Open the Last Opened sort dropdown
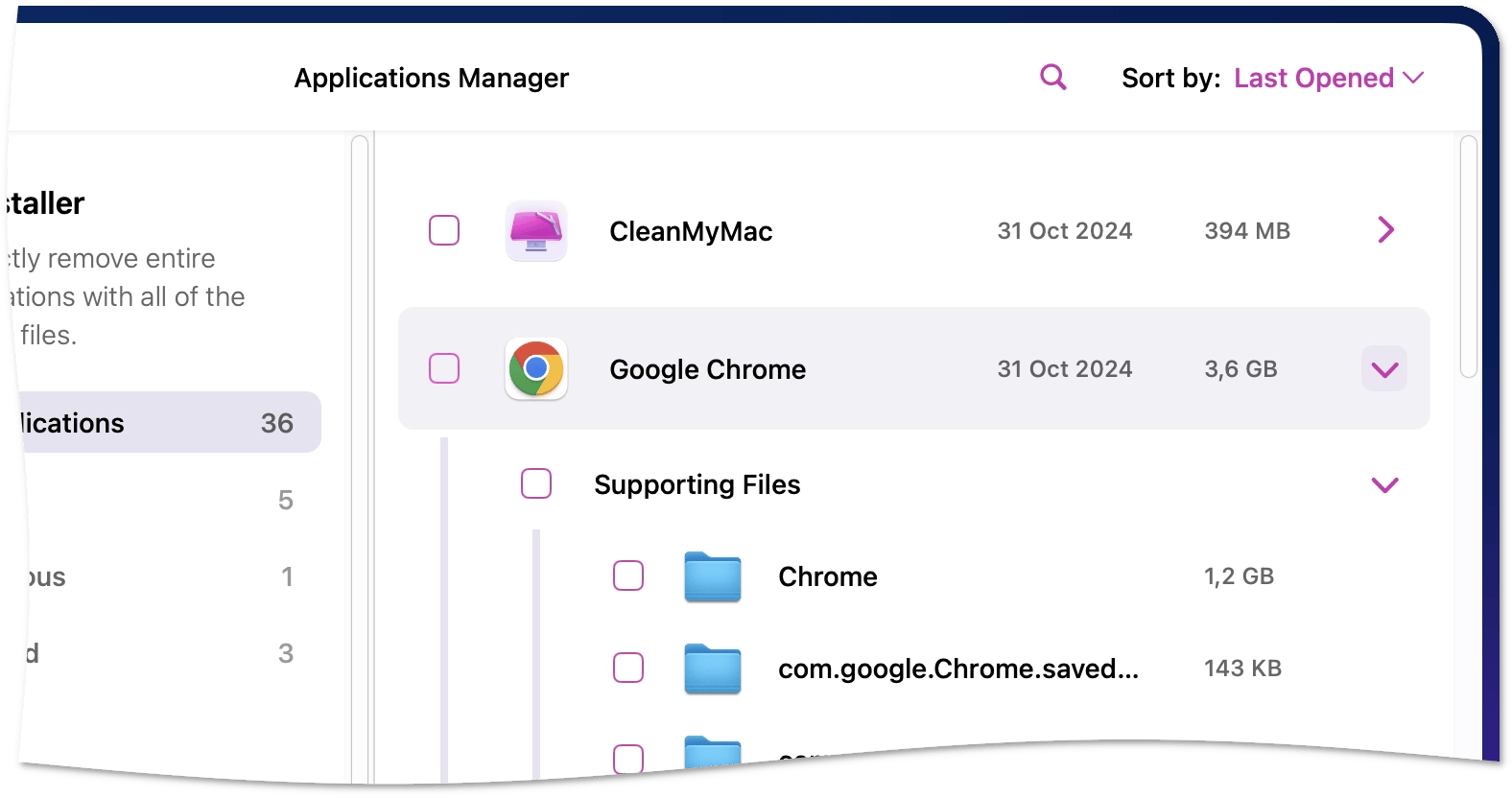This screenshot has height=798, width=1512. click(1329, 78)
